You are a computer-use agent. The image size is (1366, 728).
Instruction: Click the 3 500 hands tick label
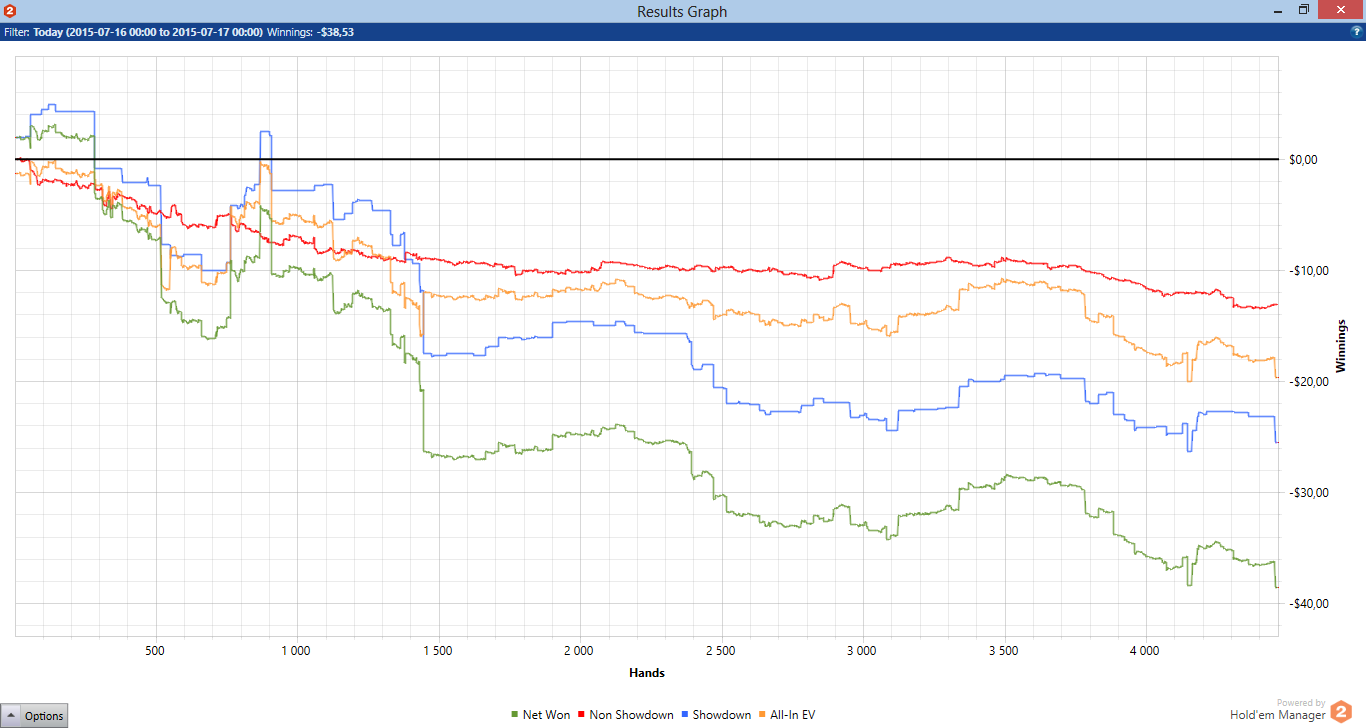[x=1003, y=650]
